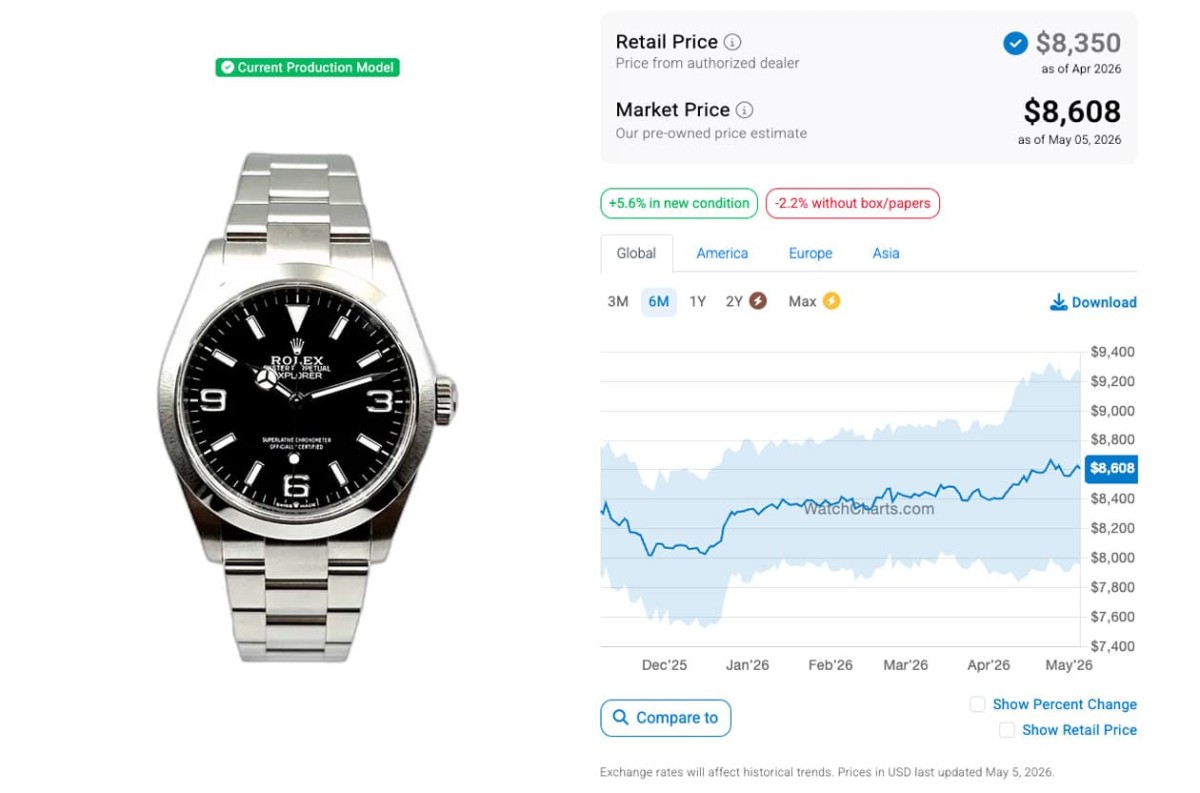Click the $8,608 price marker on chart

tap(1111, 468)
